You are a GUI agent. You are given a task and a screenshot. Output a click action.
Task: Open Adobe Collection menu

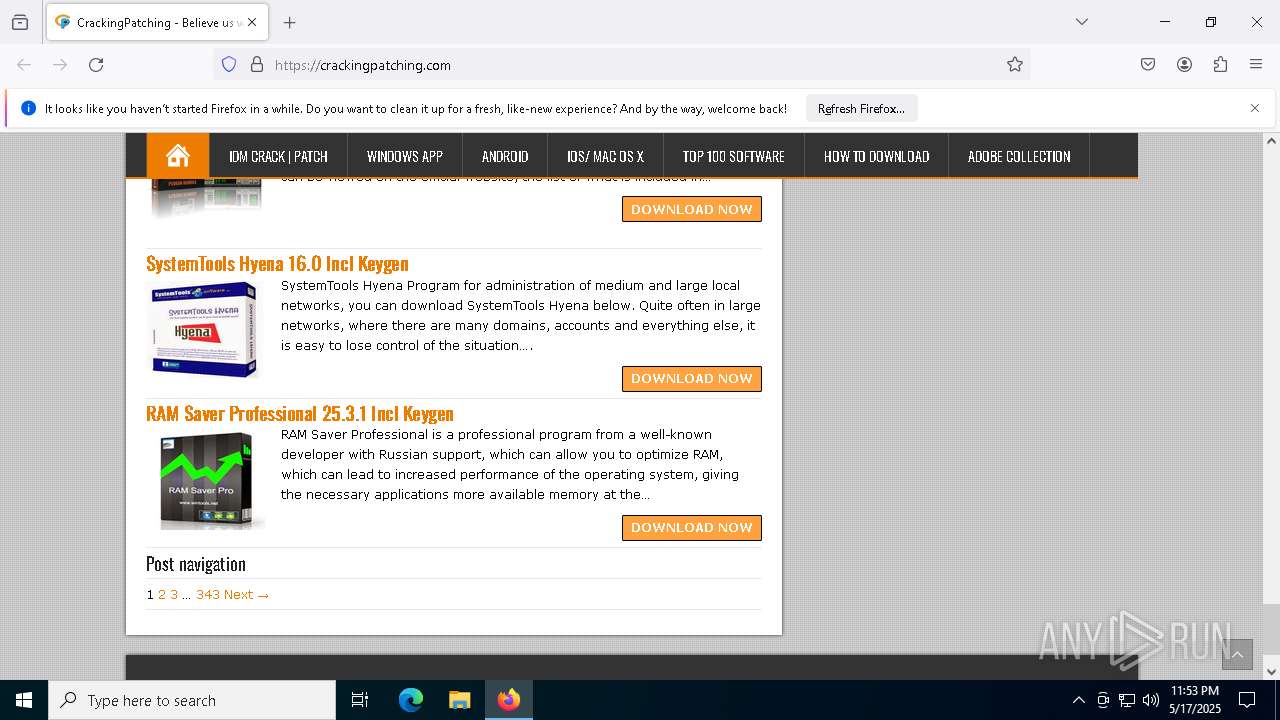(x=1019, y=156)
